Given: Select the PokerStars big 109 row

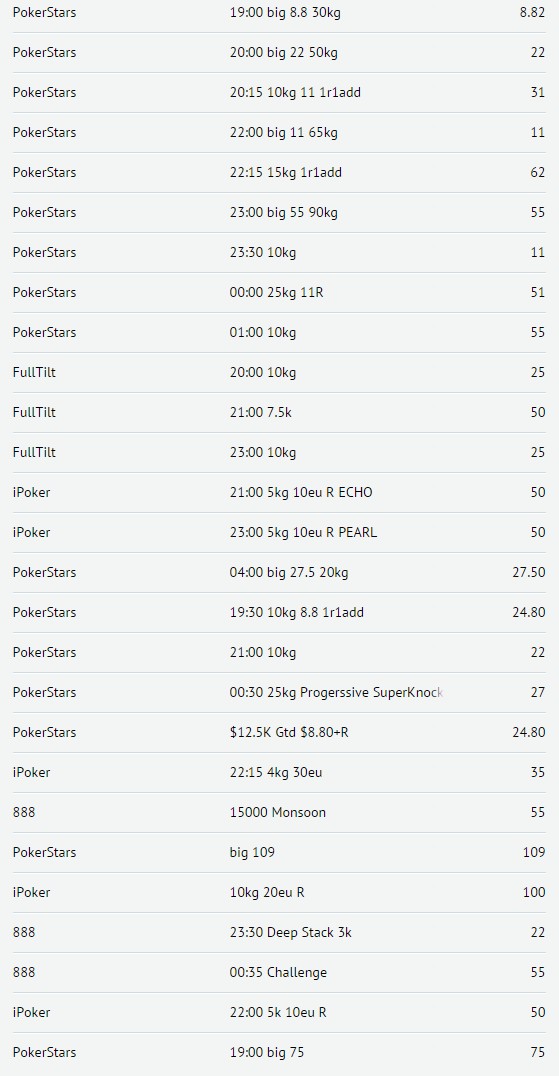Looking at the screenshot, I should tap(279, 852).
